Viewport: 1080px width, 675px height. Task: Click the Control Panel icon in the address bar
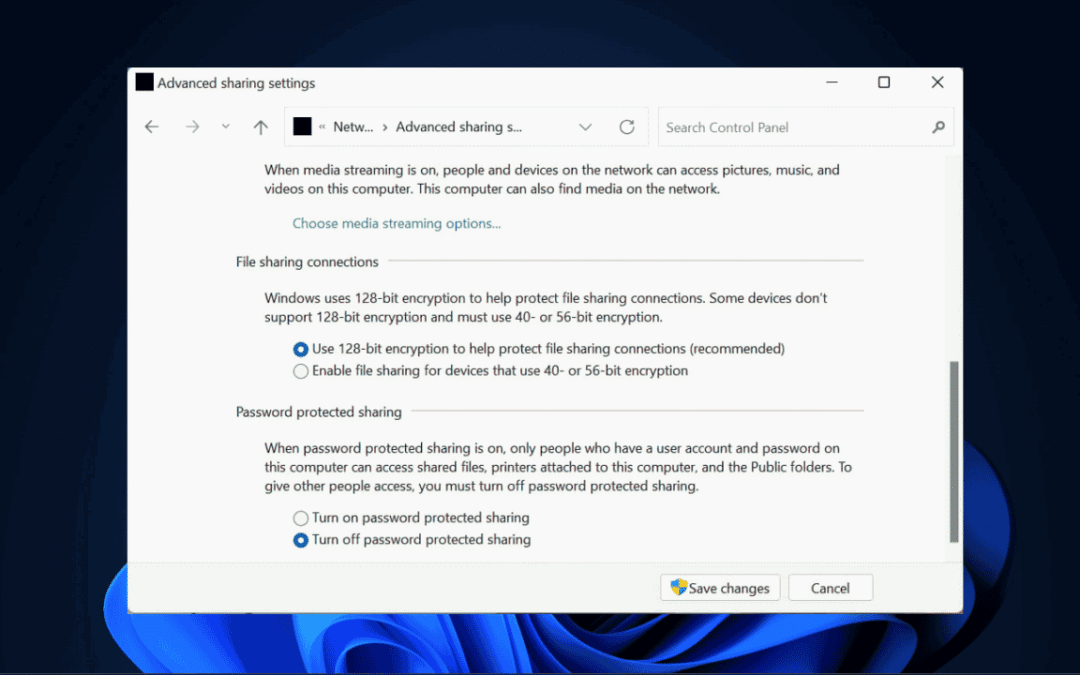[x=302, y=127]
